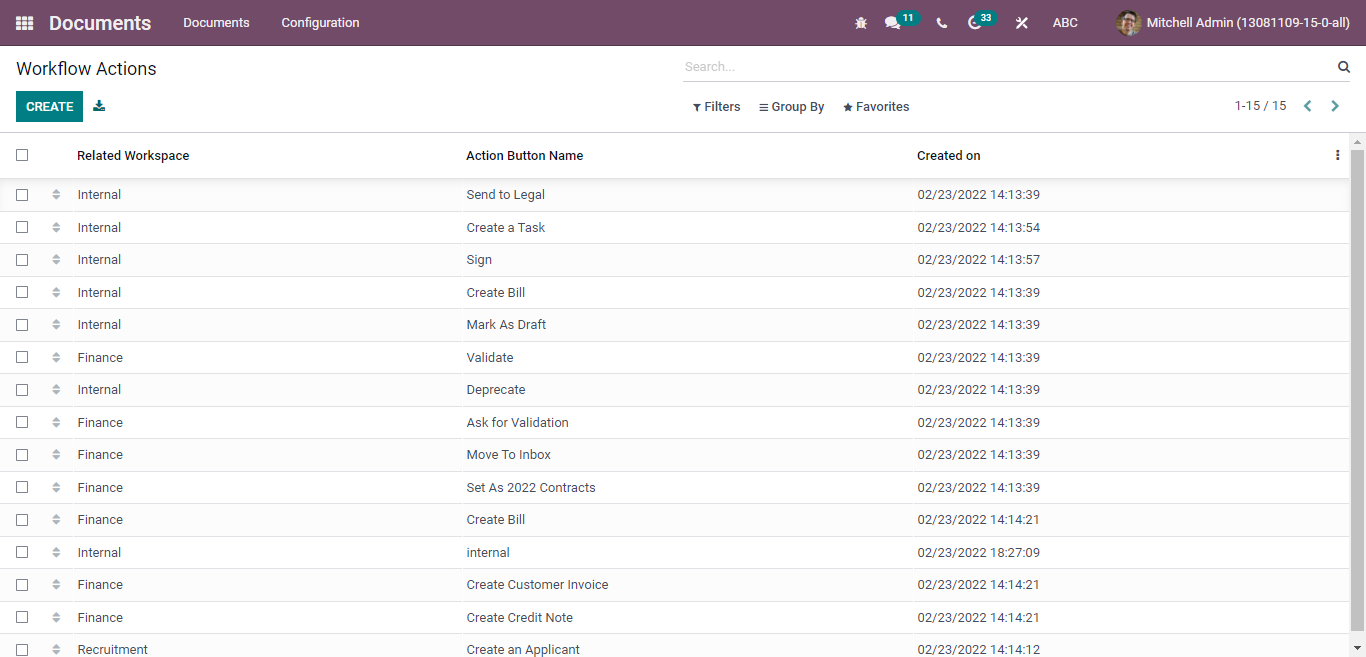Click the 02/23/2022 14:13:54 date cell
This screenshot has height=657, width=1366.
[979, 228]
